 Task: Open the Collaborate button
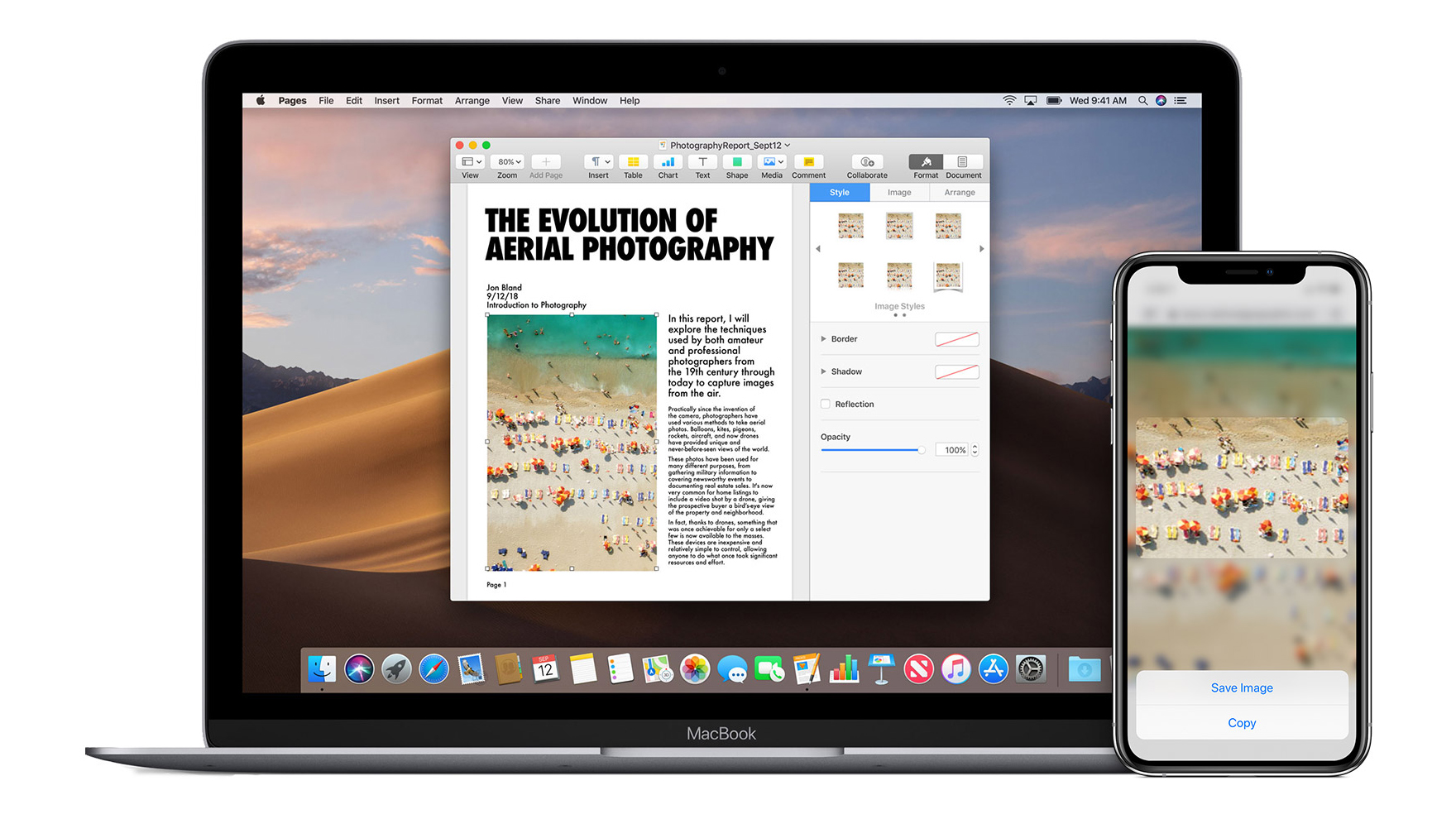point(866,162)
